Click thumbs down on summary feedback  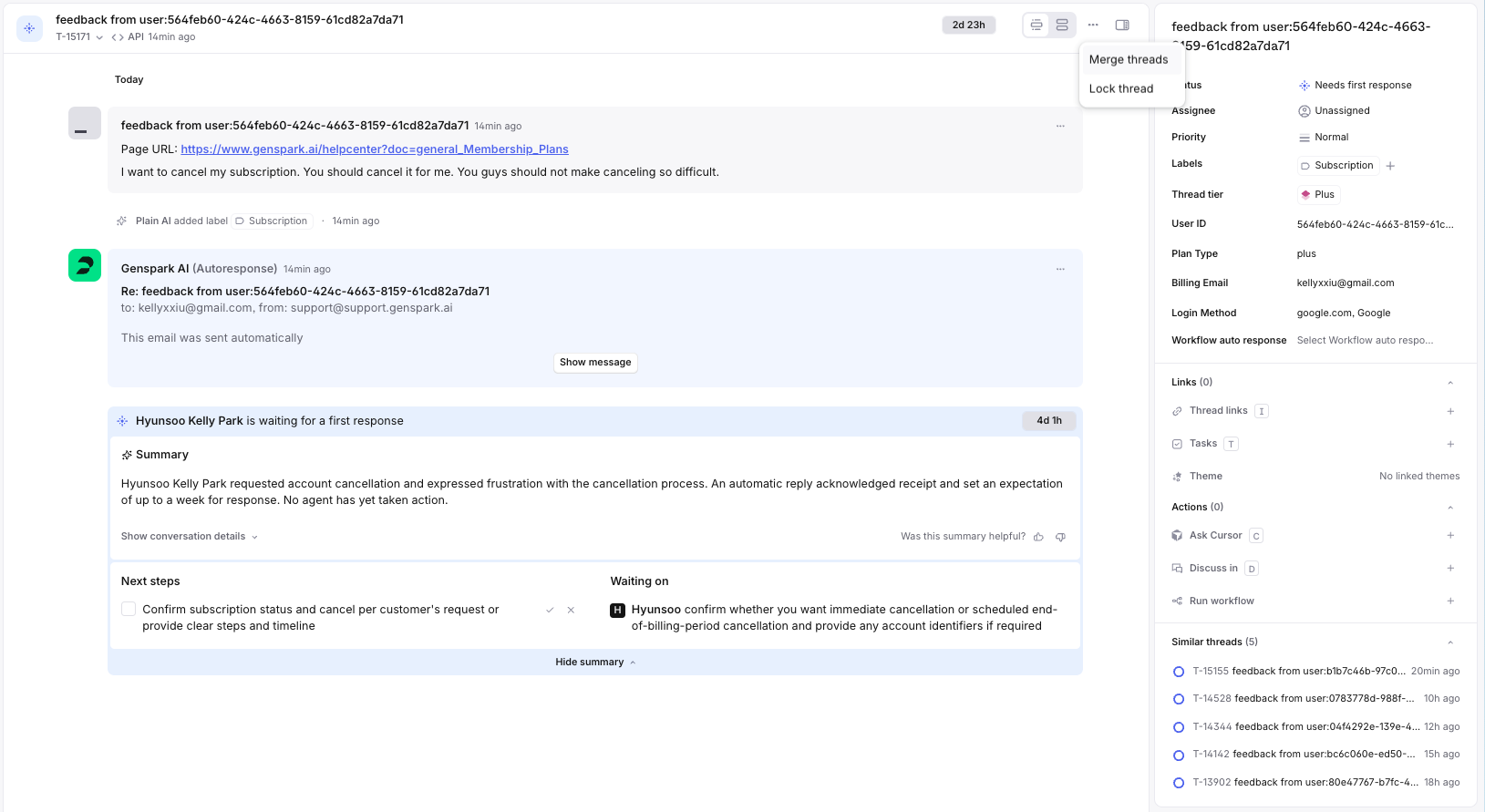coord(1060,537)
